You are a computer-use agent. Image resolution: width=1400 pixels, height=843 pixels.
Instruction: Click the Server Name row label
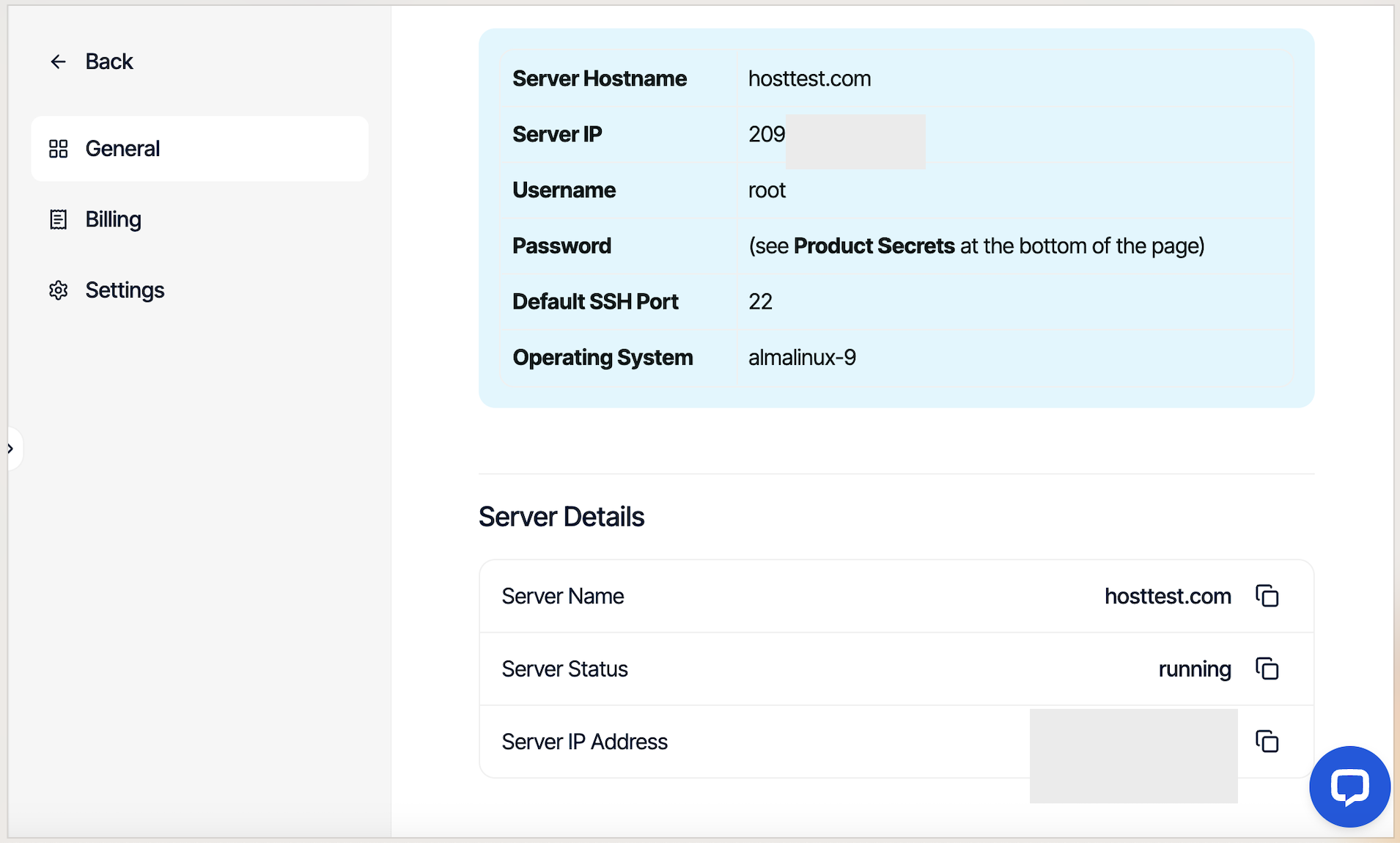(x=562, y=597)
